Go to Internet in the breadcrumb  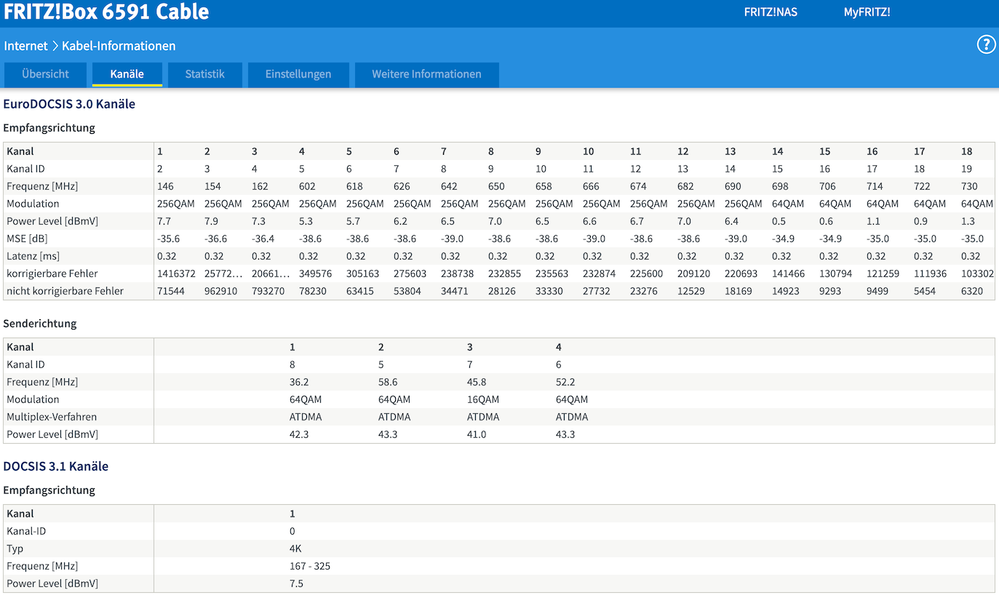(x=25, y=46)
